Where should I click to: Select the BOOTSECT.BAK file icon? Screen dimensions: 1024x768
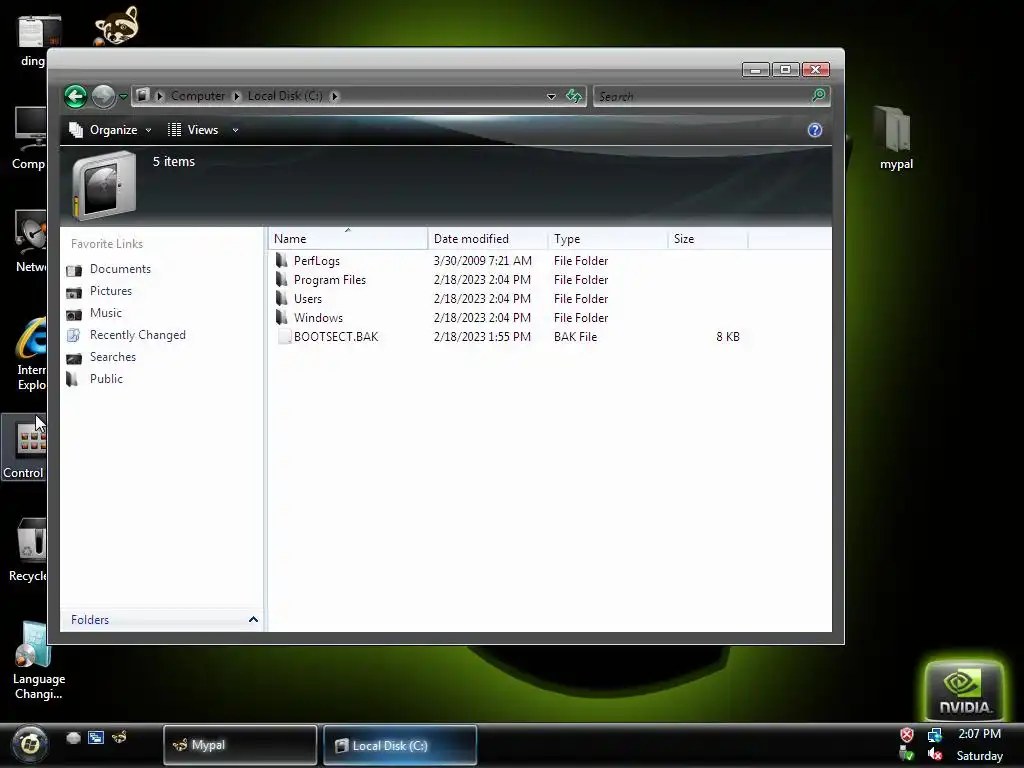point(283,336)
